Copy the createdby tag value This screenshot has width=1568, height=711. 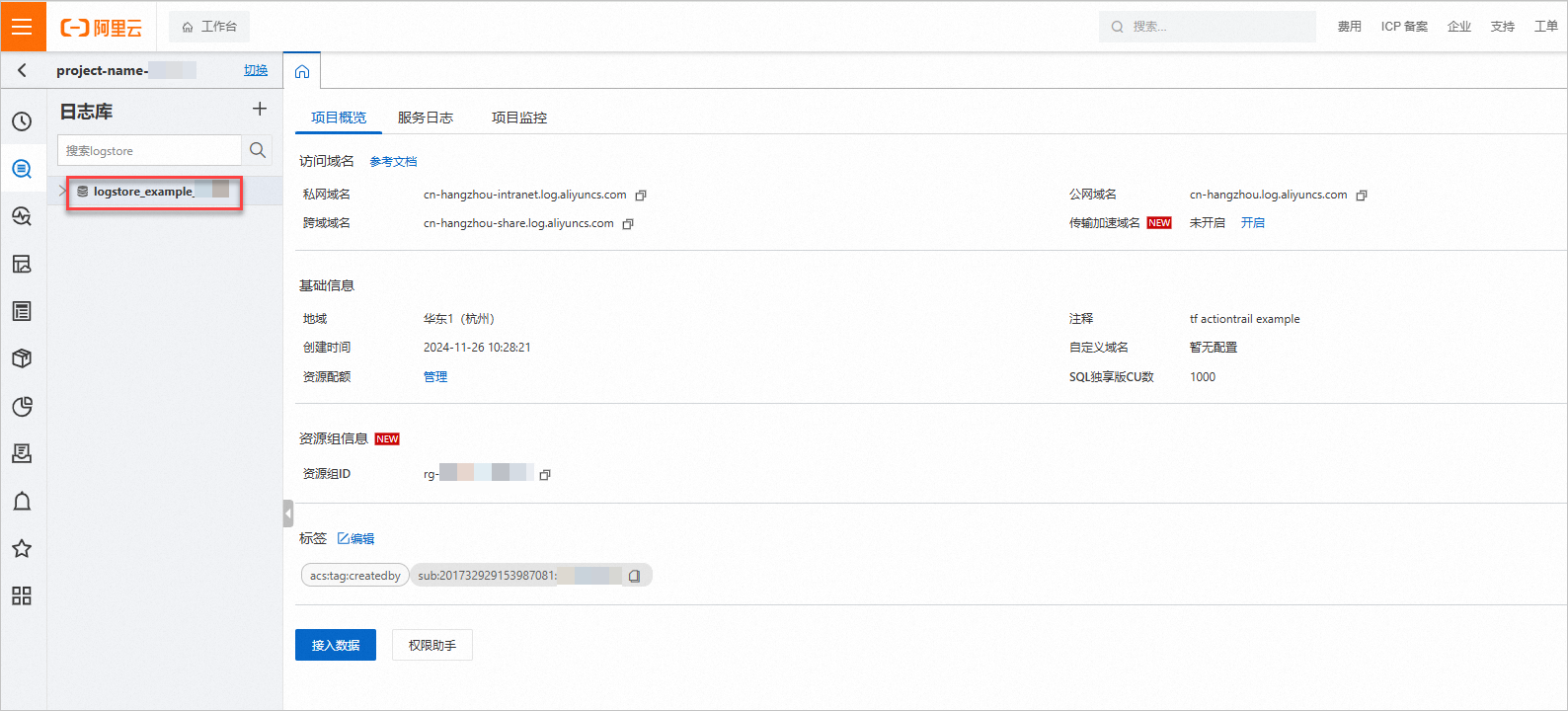[634, 576]
